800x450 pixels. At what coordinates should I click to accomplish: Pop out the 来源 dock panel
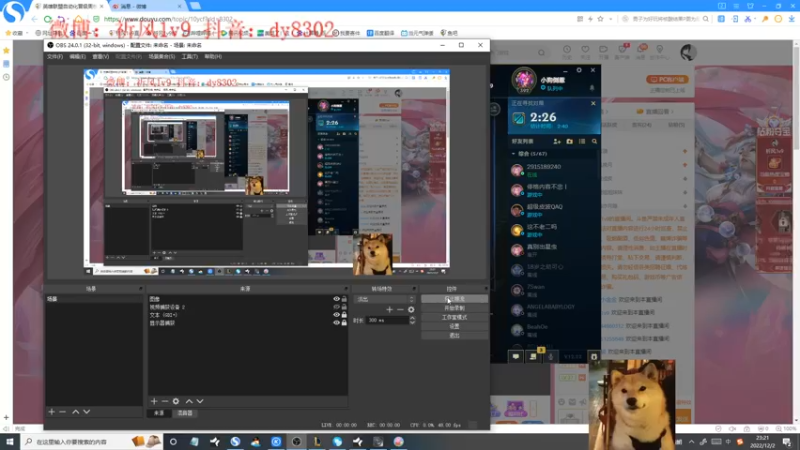point(345,289)
